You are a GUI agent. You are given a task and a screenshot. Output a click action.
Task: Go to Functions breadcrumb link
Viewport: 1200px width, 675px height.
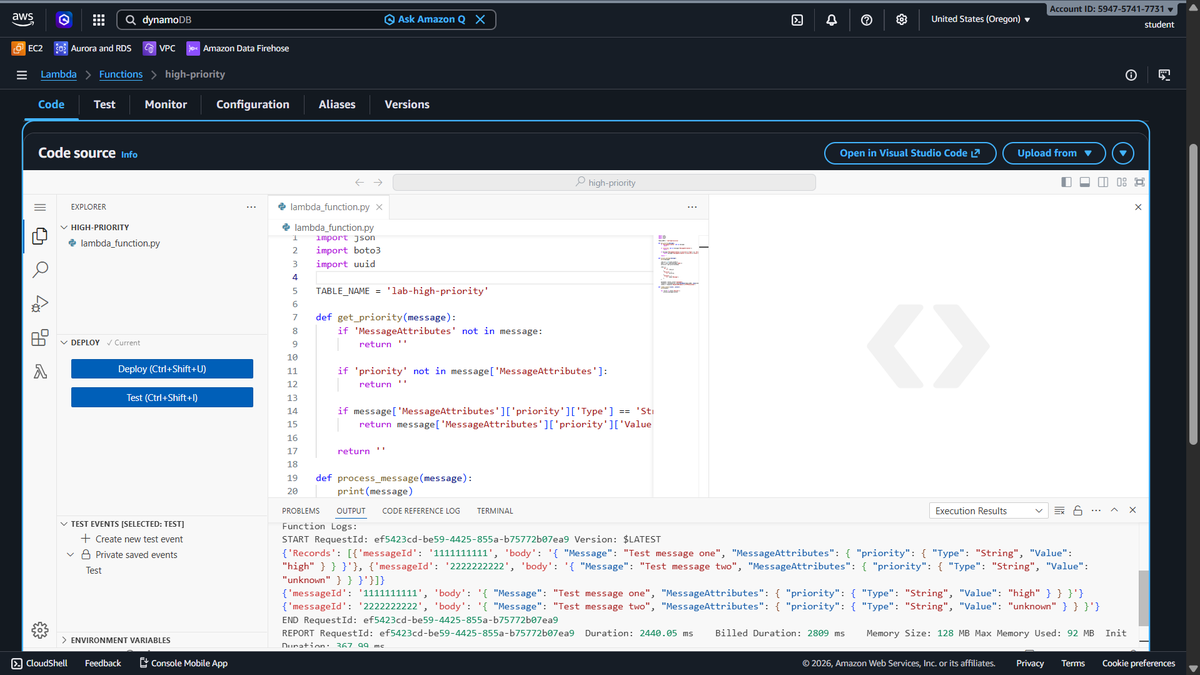tap(121, 74)
